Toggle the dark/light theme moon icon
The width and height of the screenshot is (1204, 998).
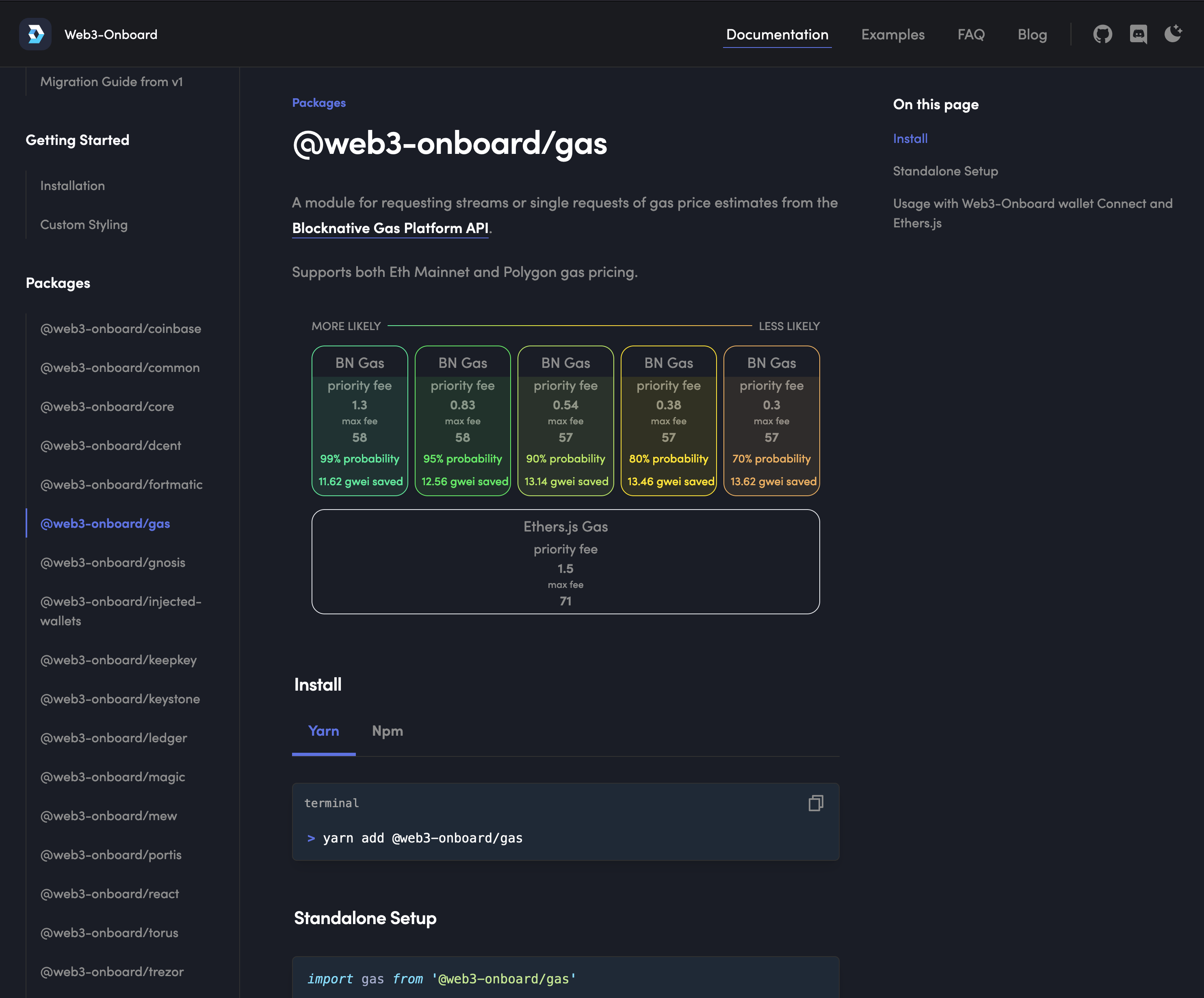coord(1173,34)
